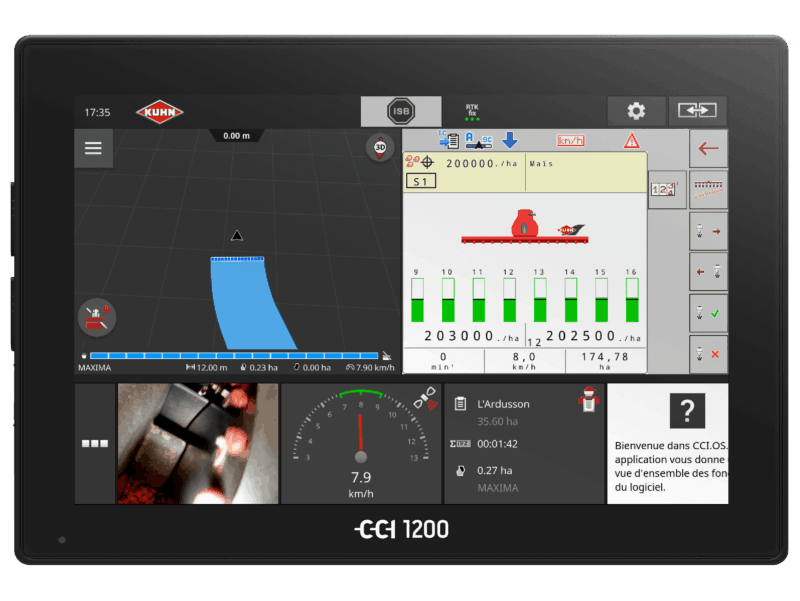800x601 pixels.
Task: Check RTK fix GPS status
Action: [471, 108]
